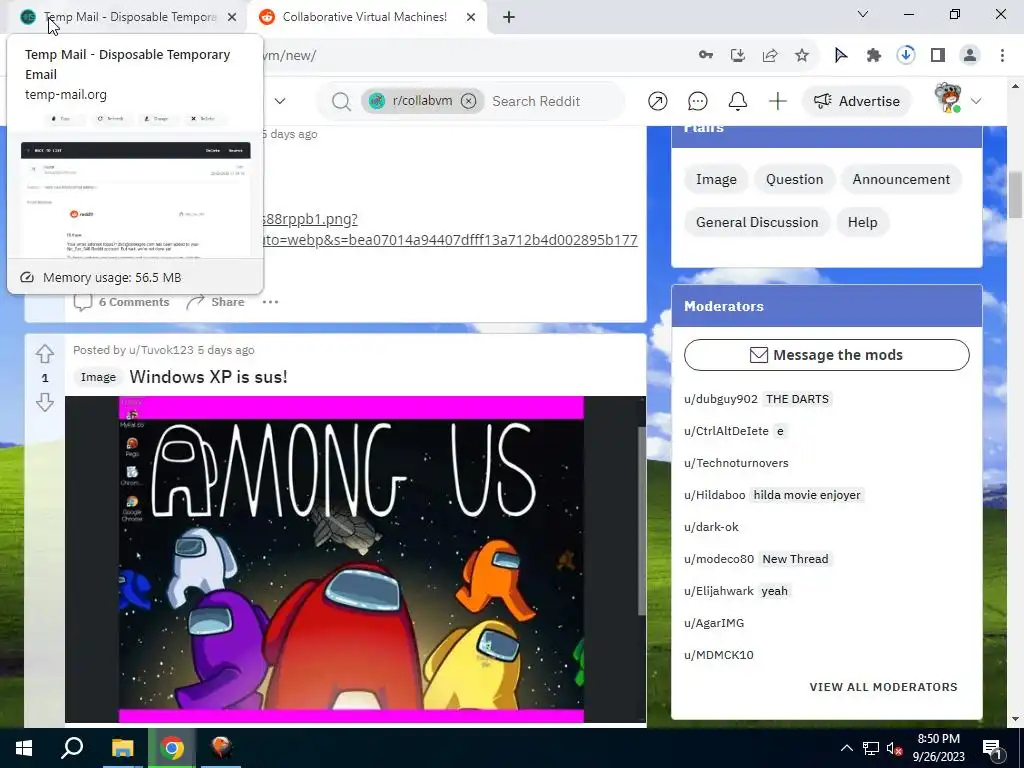Open moderator u/dubguy902 profile
Viewport: 1024px width, 768px height.
(721, 399)
